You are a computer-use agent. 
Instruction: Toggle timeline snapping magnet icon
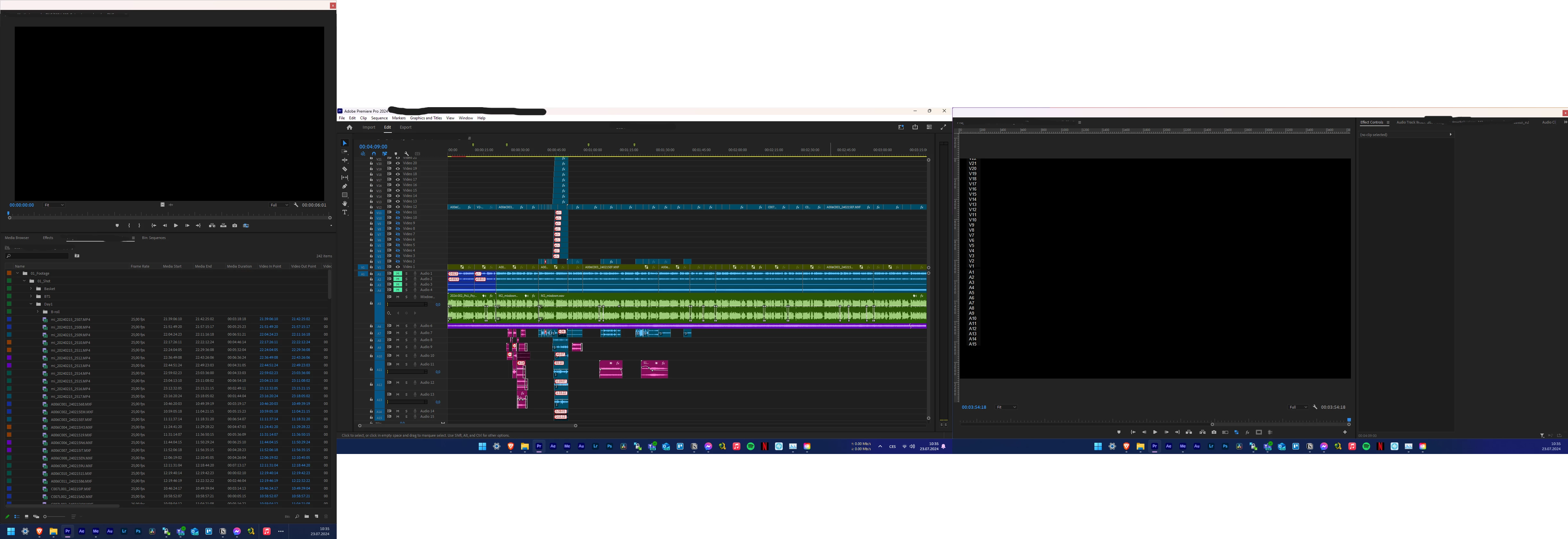[374, 153]
